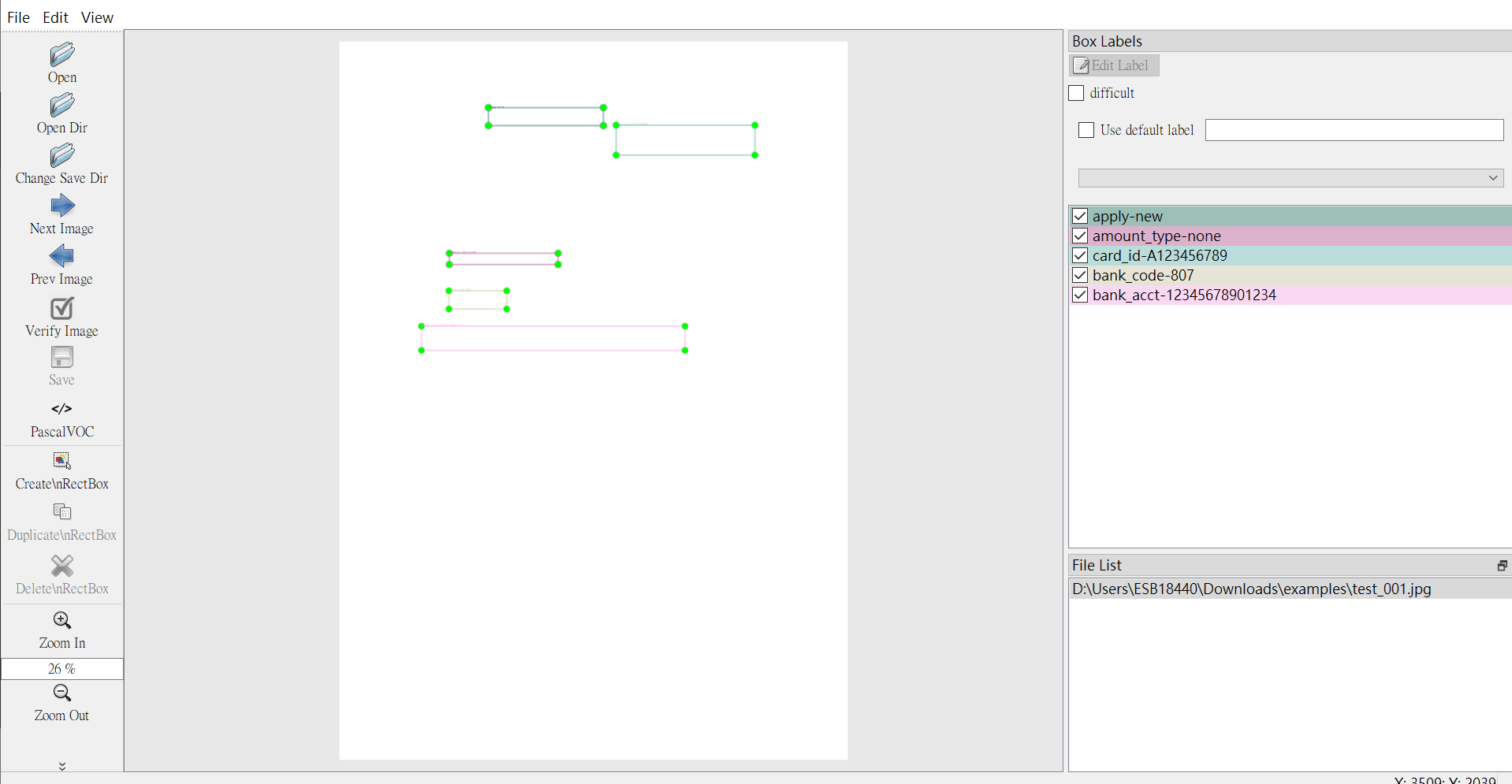
Task: Uncheck the bank_code-807 label box
Action: [1080, 275]
